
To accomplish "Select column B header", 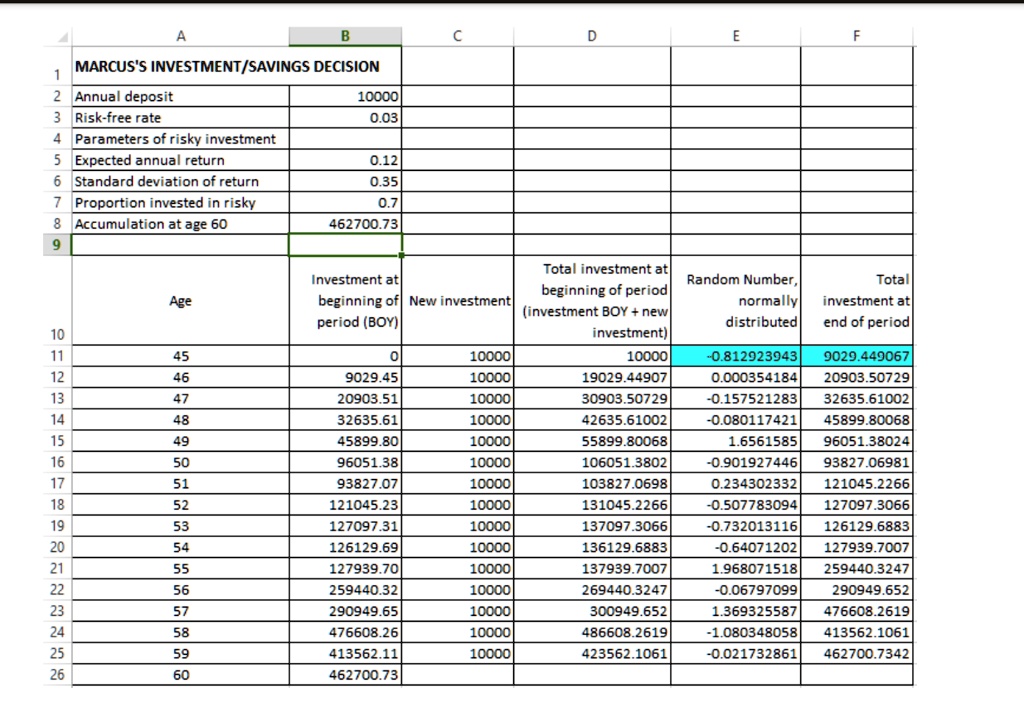I will [345, 37].
